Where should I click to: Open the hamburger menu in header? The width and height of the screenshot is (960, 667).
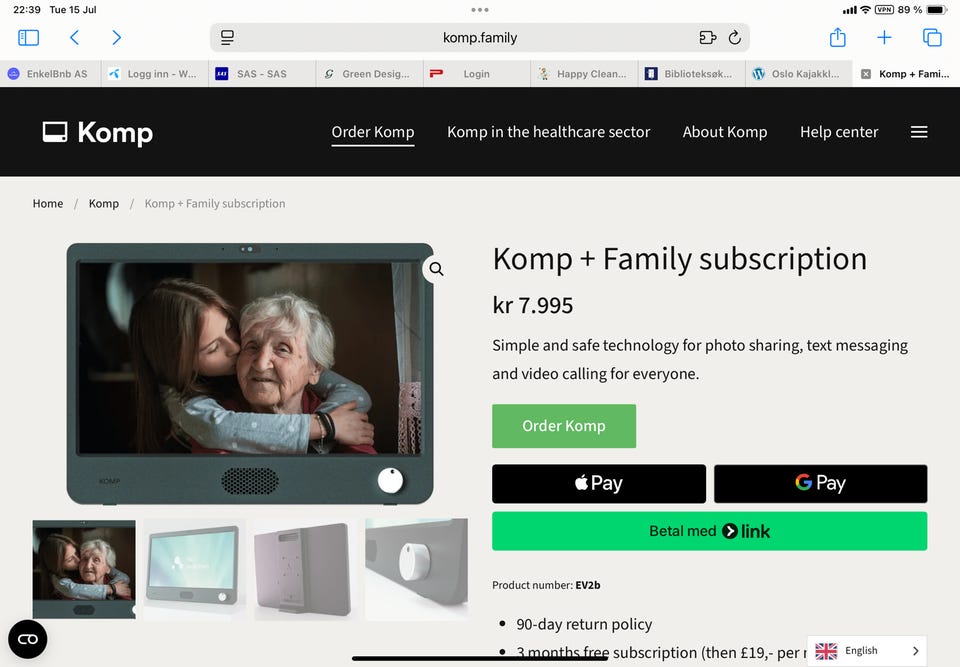coord(919,132)
